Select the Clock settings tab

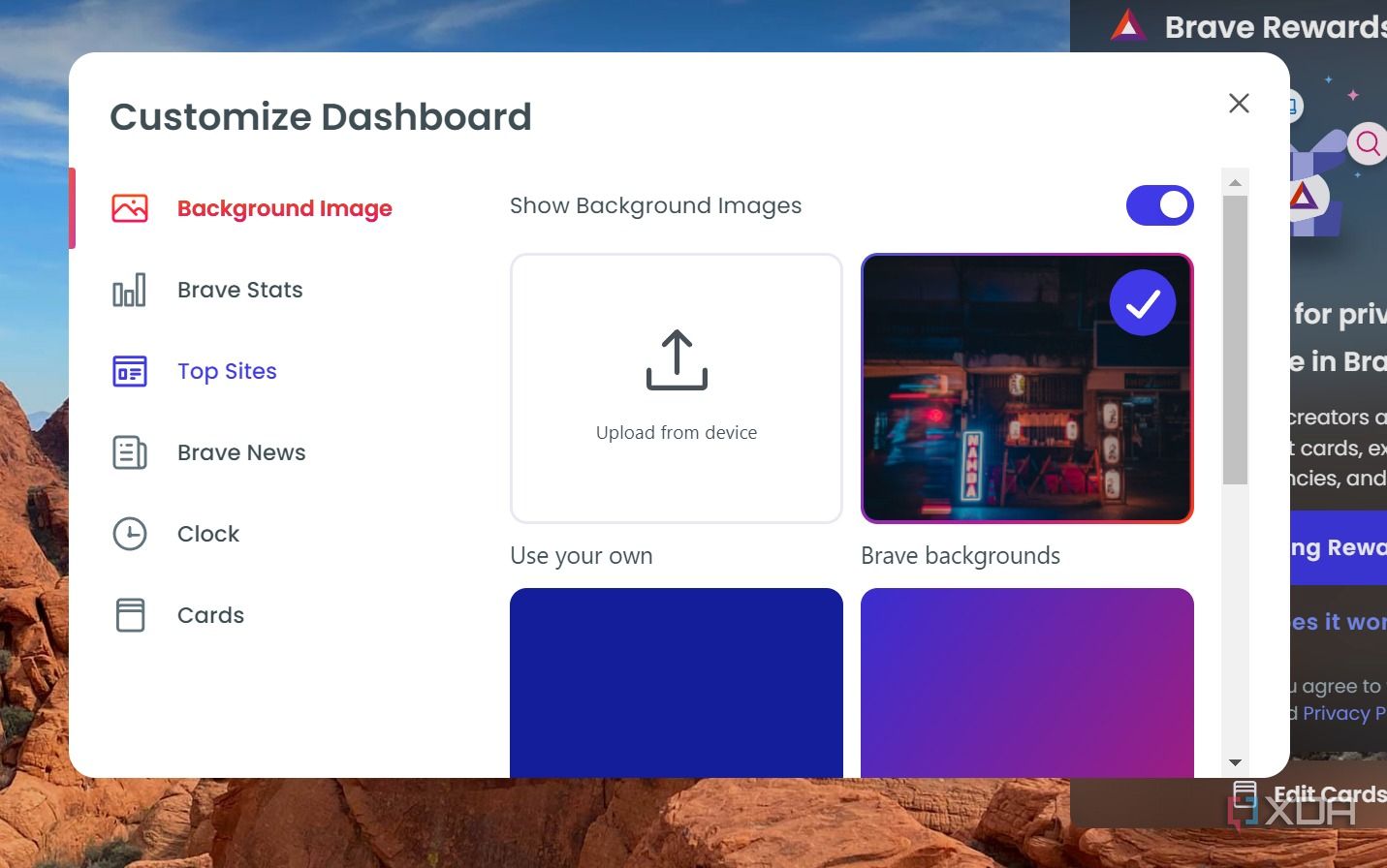(x=208, y=534)
